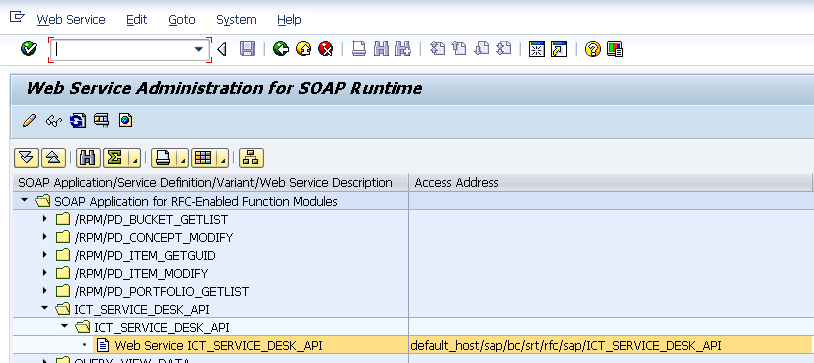Image resolution: width=814 pixels, height=363 pixels.
Task: Collapse the top-level ICT_SERVICE_DESK_API node
Action: tap(45, 308)
